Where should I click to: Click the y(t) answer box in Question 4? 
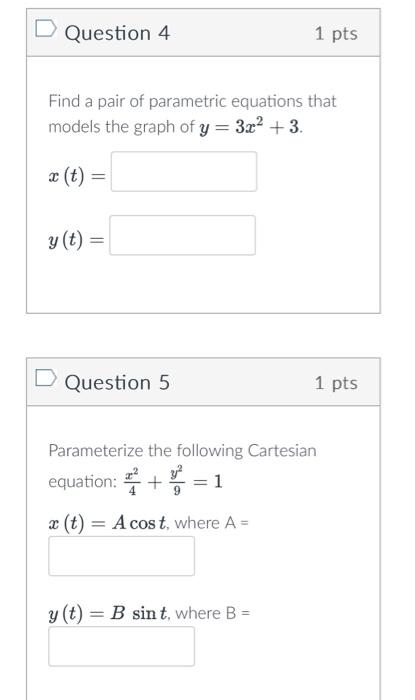pos(183,235)
